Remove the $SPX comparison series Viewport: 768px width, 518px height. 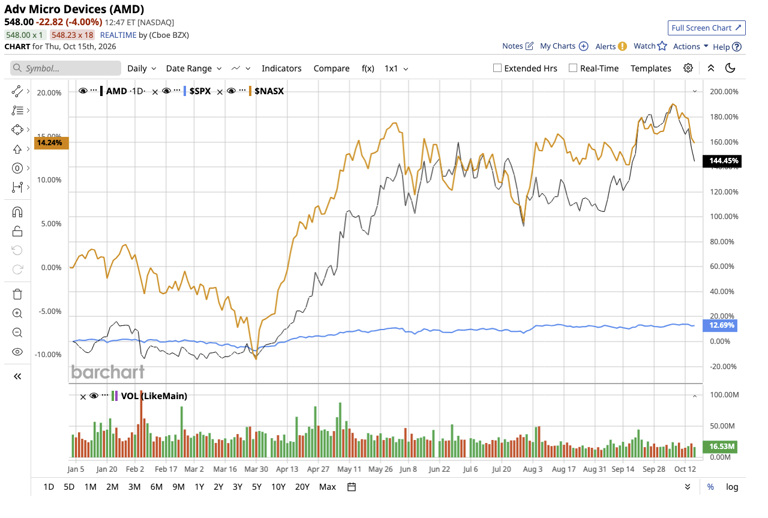155,92
